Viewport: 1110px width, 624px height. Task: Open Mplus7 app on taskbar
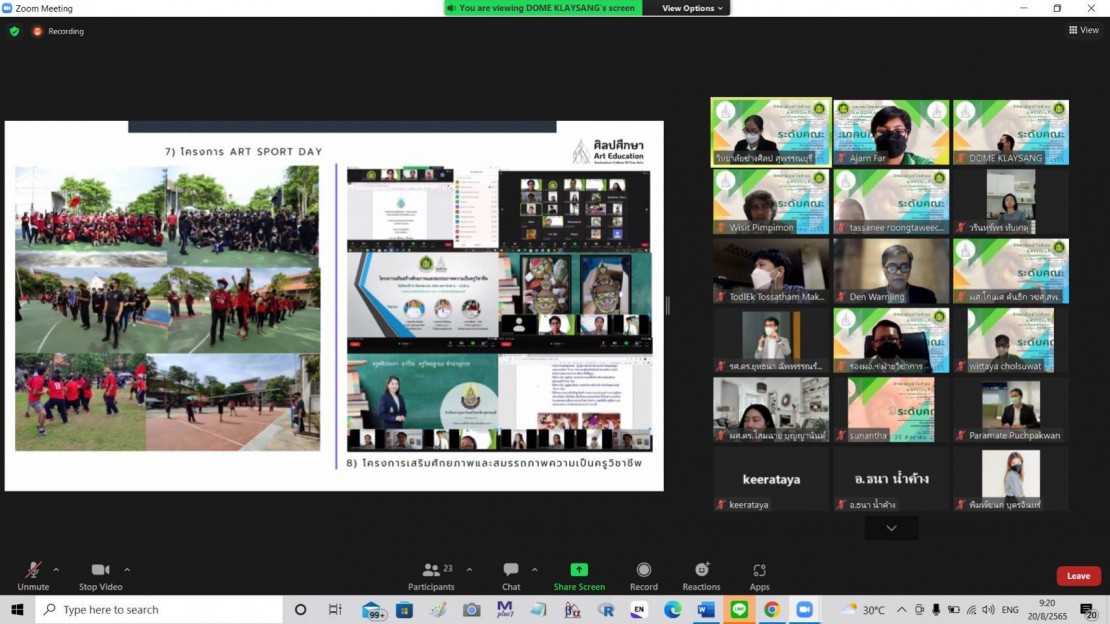tap(505, 609)
